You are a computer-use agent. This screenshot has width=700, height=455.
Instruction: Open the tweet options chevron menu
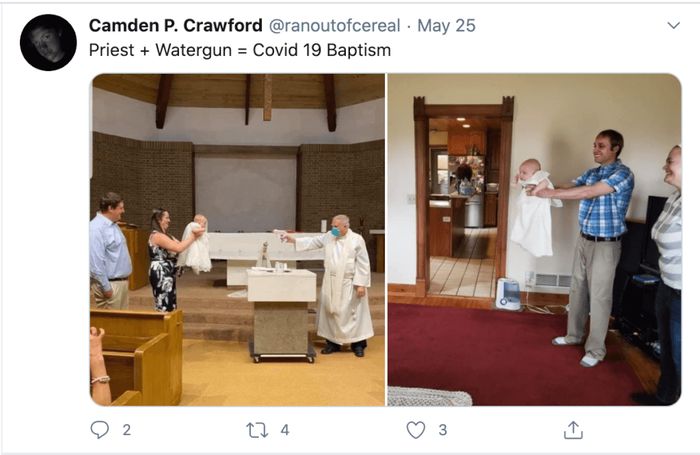point(673,25)
